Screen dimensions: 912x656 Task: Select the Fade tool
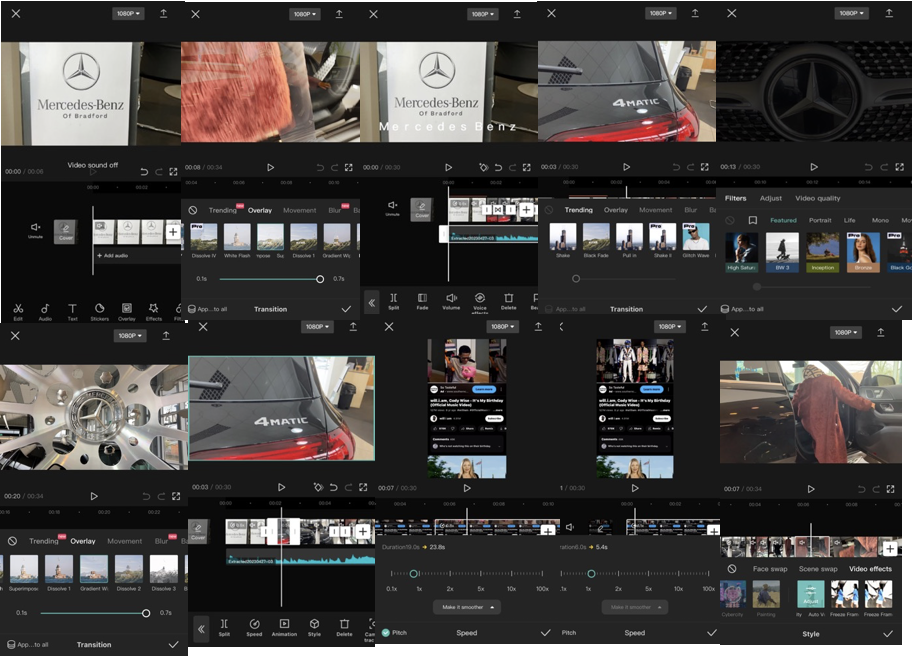pos(422,301)
